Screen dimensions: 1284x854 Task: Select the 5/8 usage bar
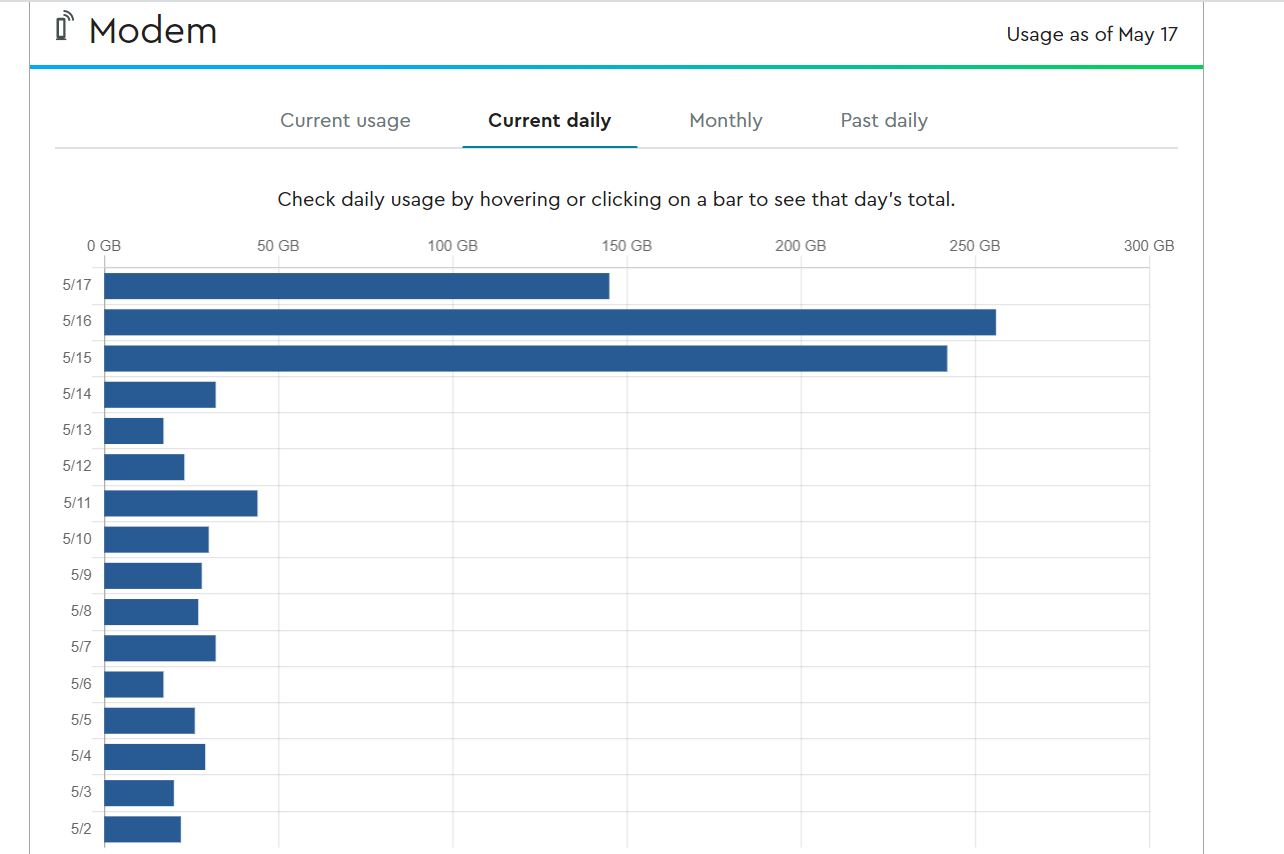click(x=151, y=612)
